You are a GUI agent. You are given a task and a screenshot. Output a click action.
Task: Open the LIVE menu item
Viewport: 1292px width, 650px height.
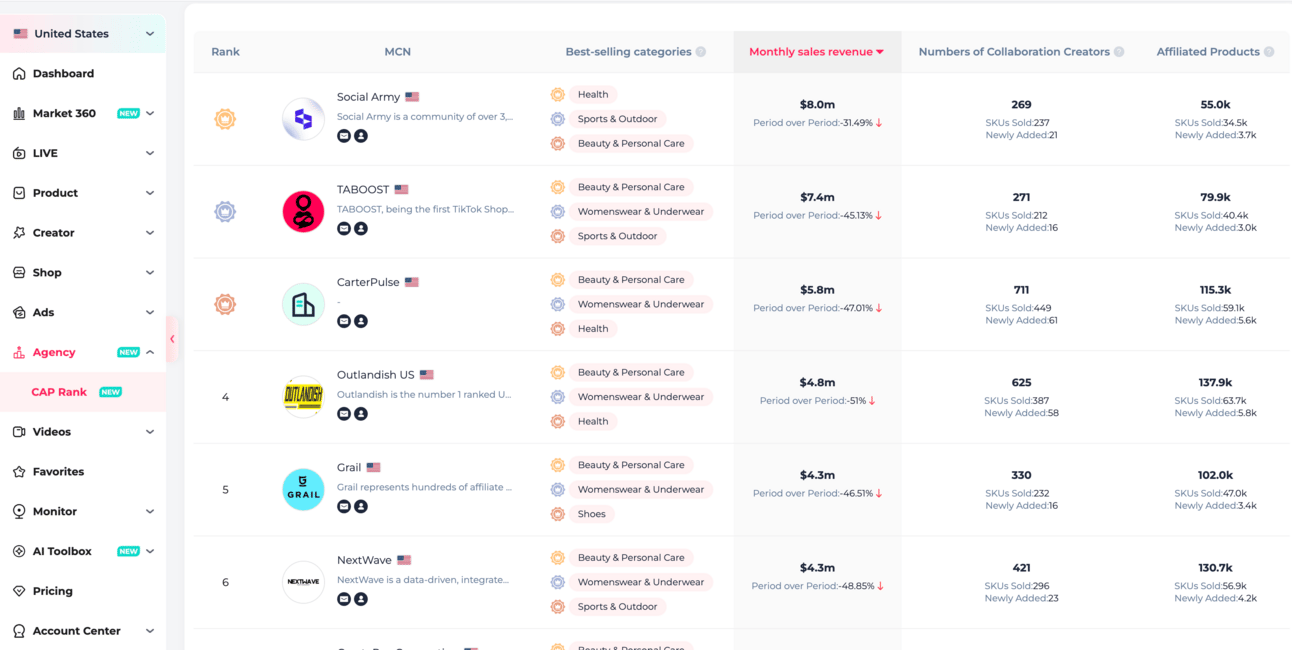83,153
